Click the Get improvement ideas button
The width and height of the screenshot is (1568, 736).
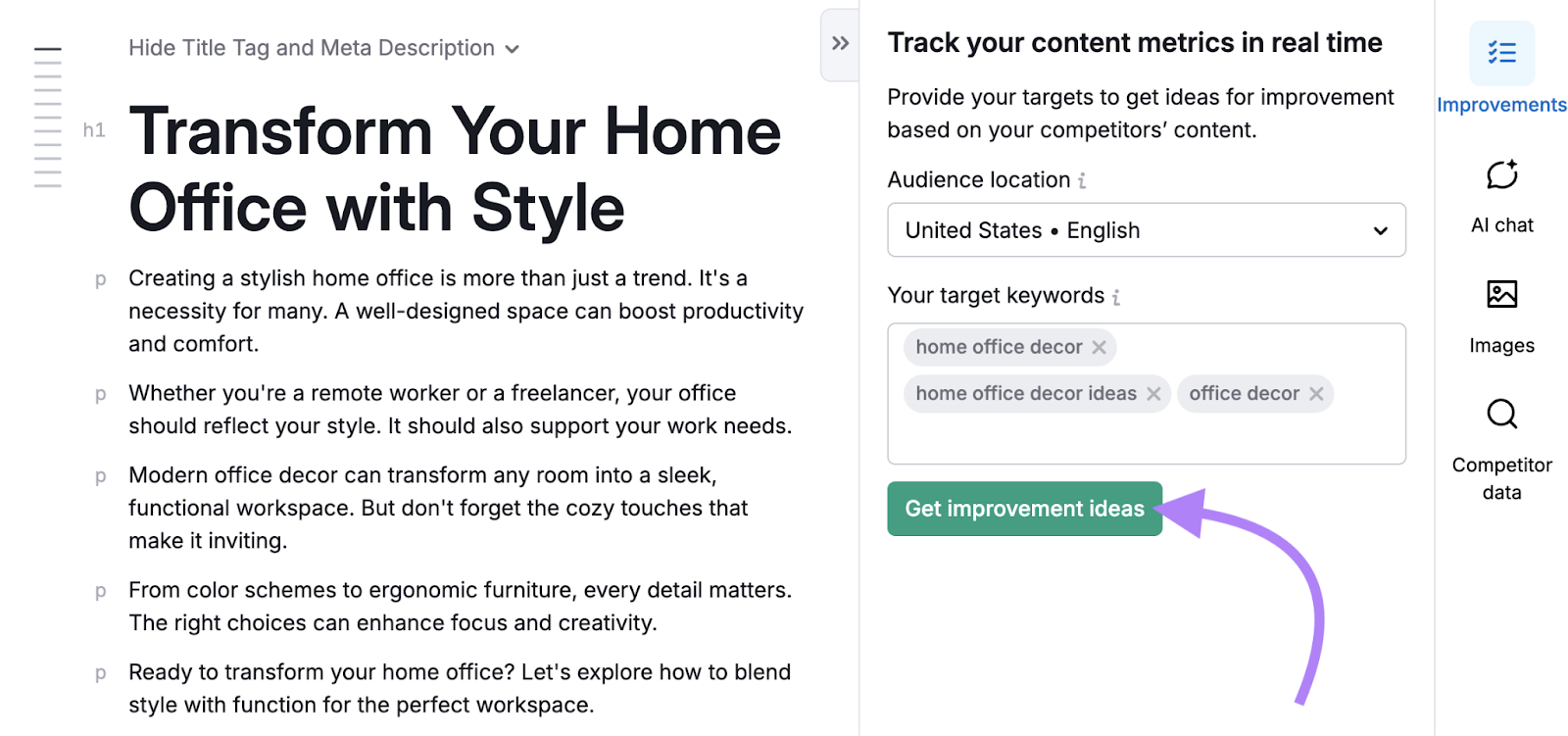tap(1024, 509)
